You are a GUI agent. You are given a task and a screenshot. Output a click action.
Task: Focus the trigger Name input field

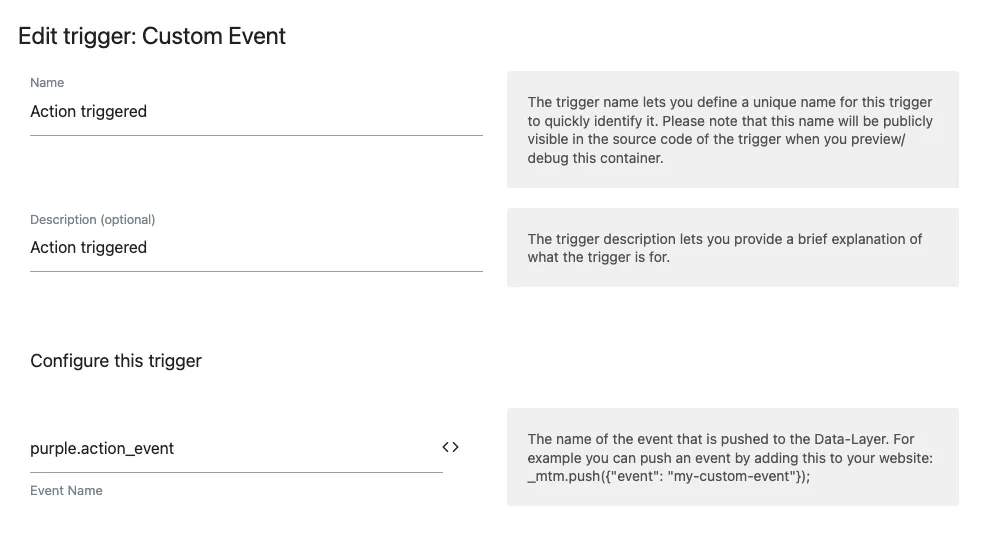pos(300,112)
